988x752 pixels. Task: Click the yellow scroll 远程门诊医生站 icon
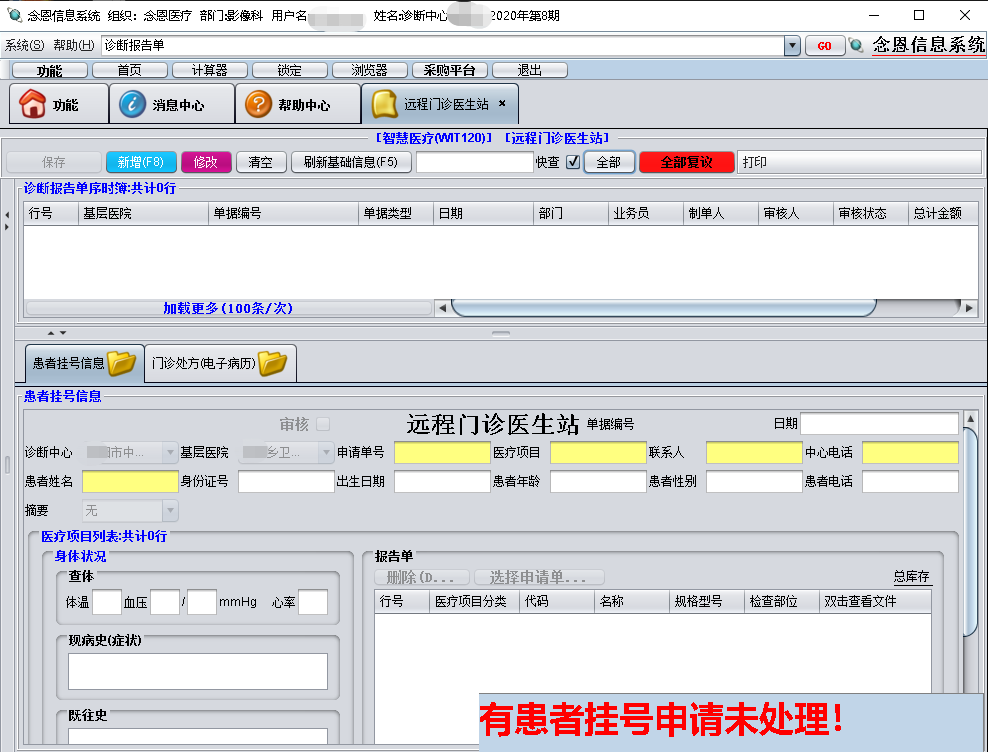pyautogui.click(x=383, y=104)
